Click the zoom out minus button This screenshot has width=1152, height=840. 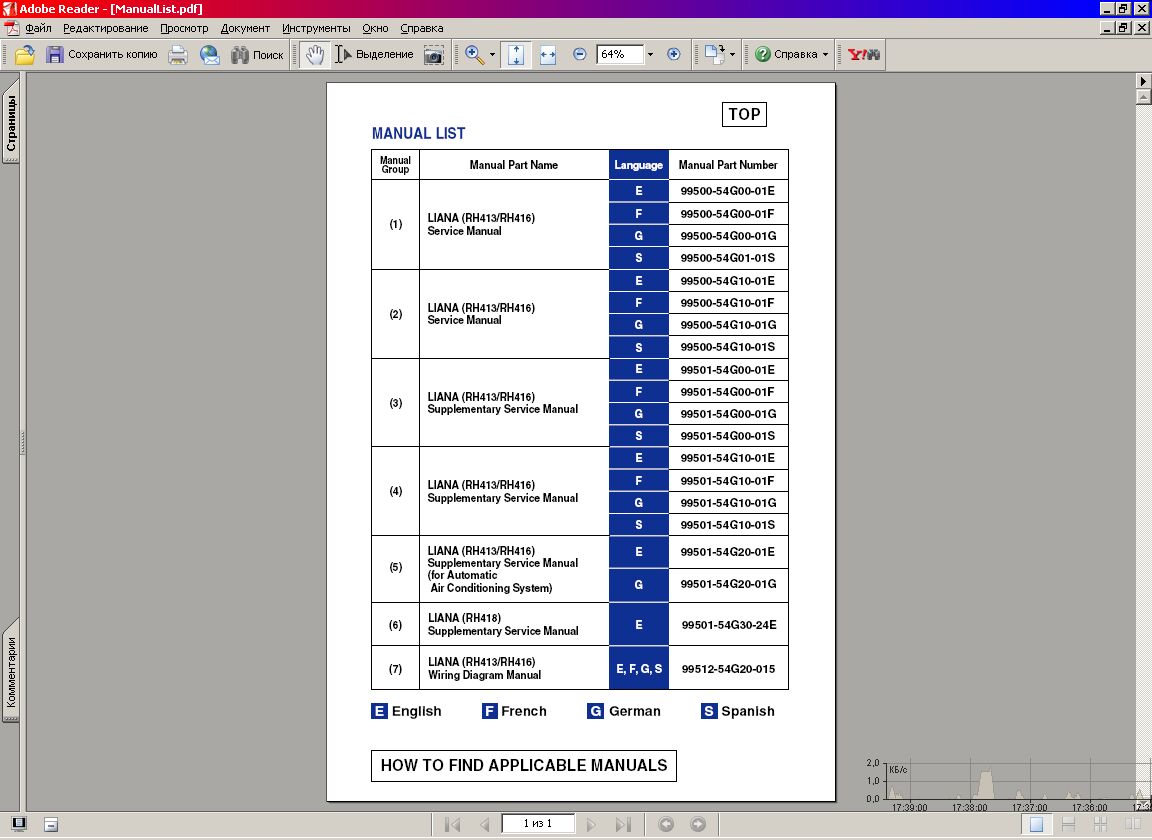coord(580,54)
